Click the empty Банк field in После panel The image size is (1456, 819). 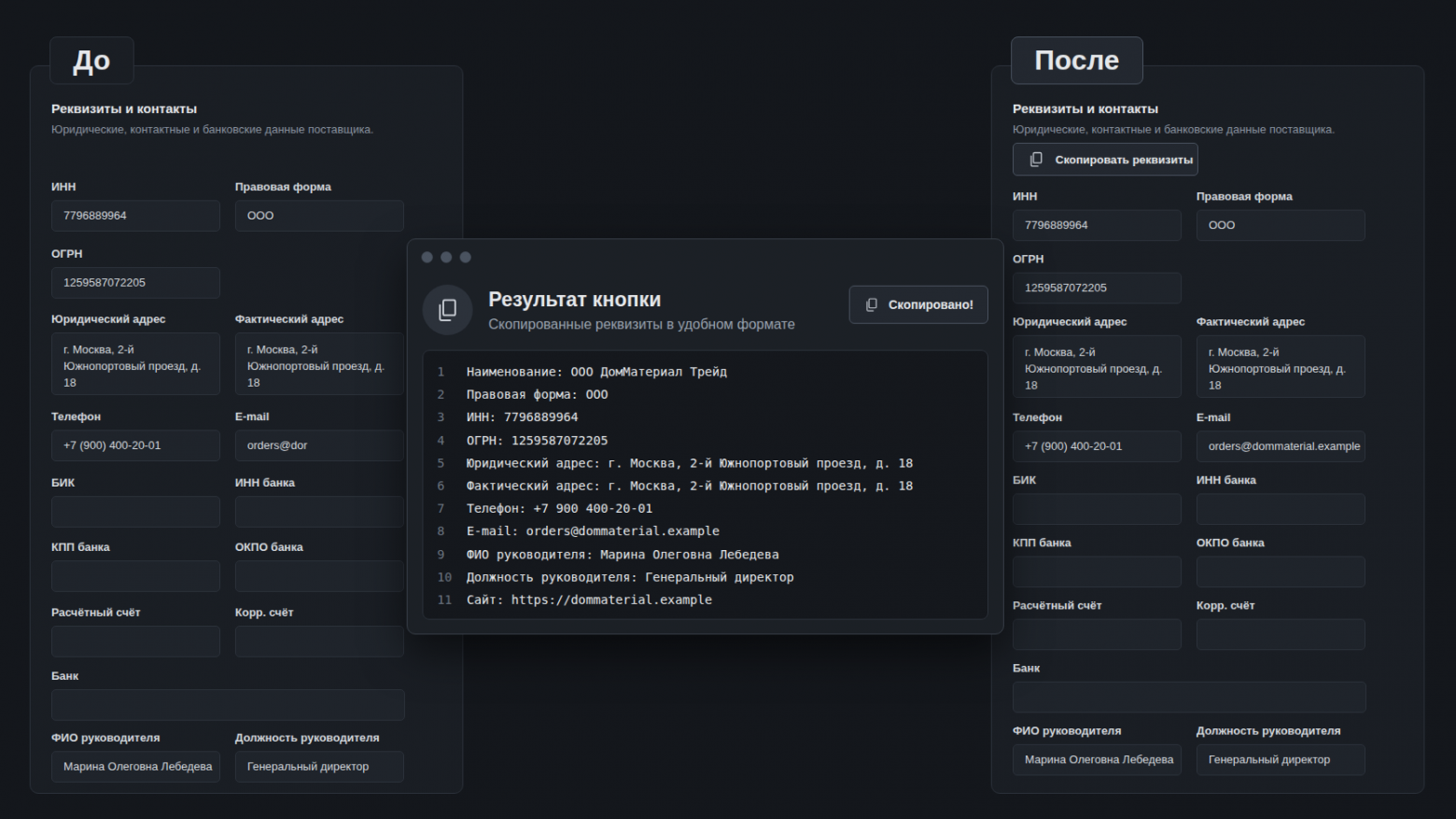tap(1189, 697)
